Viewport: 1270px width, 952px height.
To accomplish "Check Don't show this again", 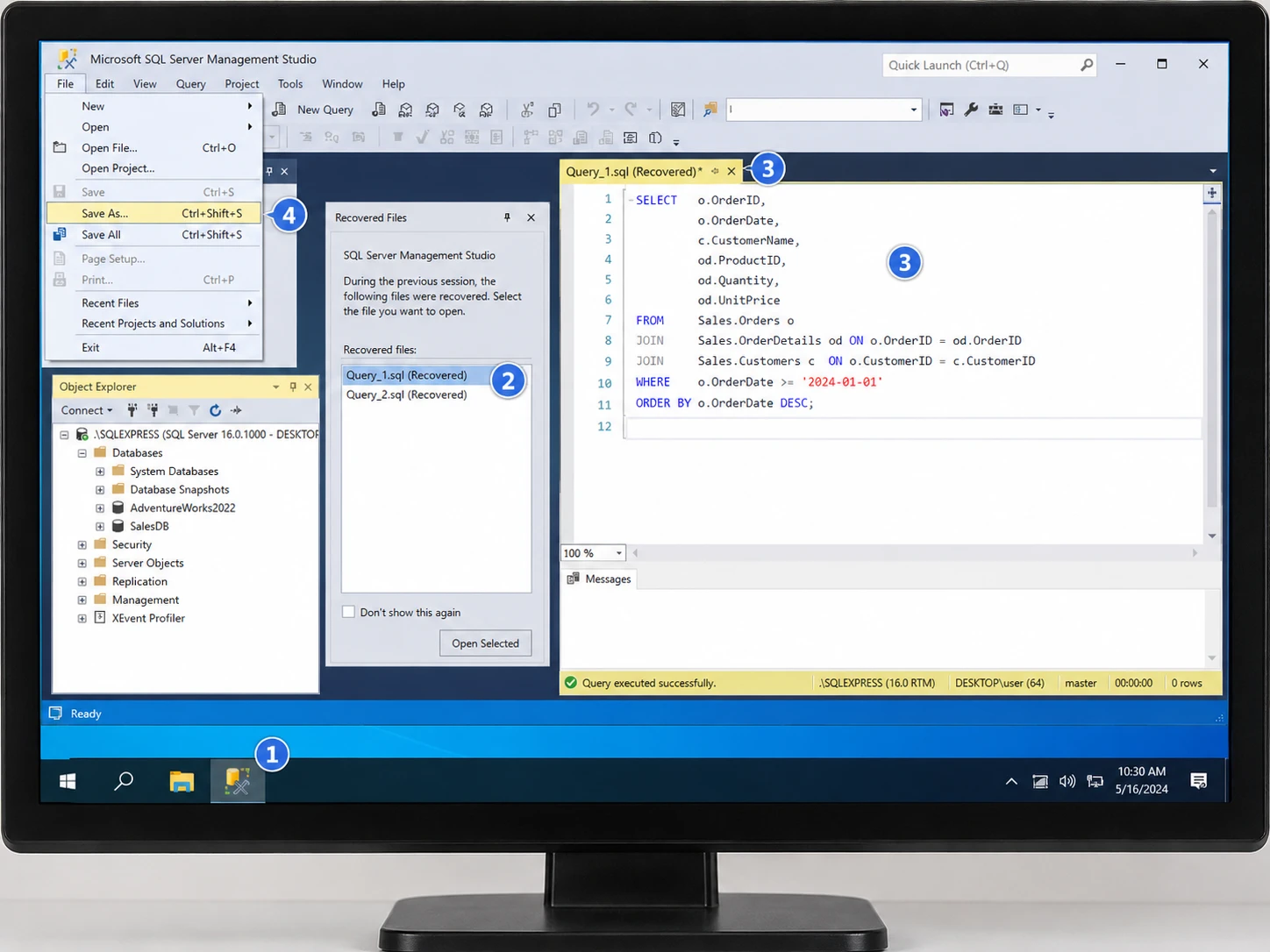I will coord(348,612).
